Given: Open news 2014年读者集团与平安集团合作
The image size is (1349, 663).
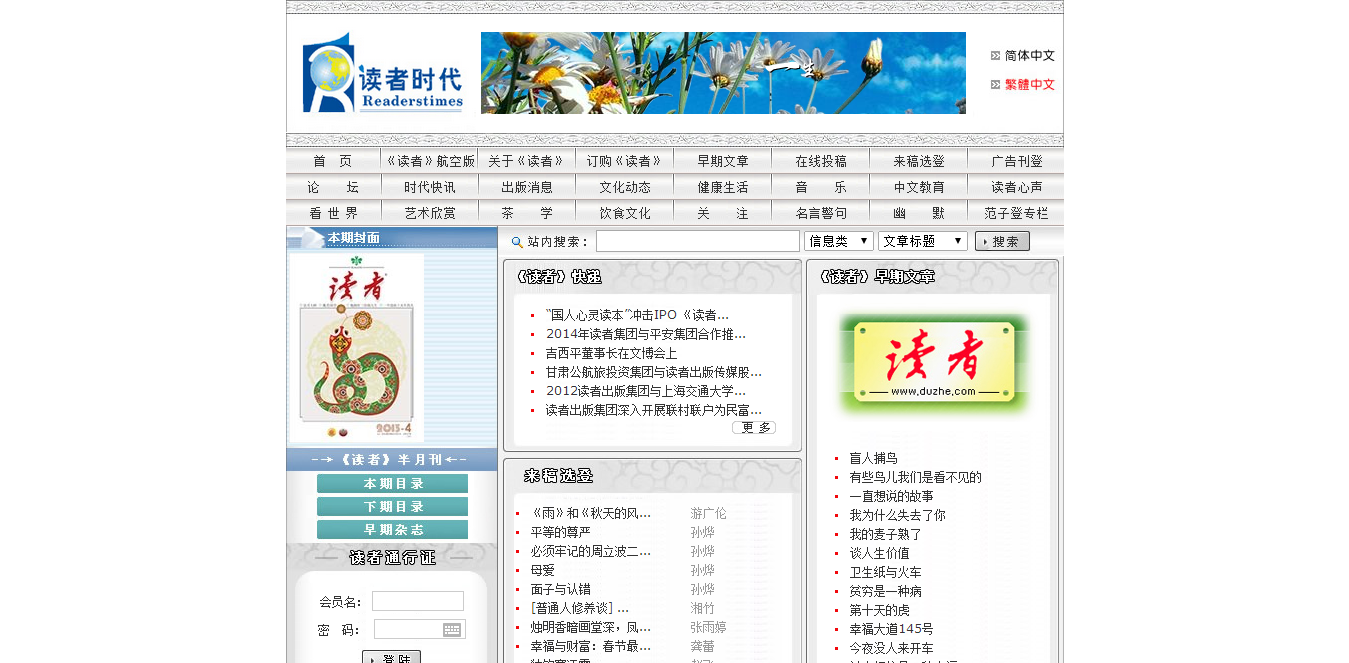Looking at the screenshot, I should [x=646, y=334].
